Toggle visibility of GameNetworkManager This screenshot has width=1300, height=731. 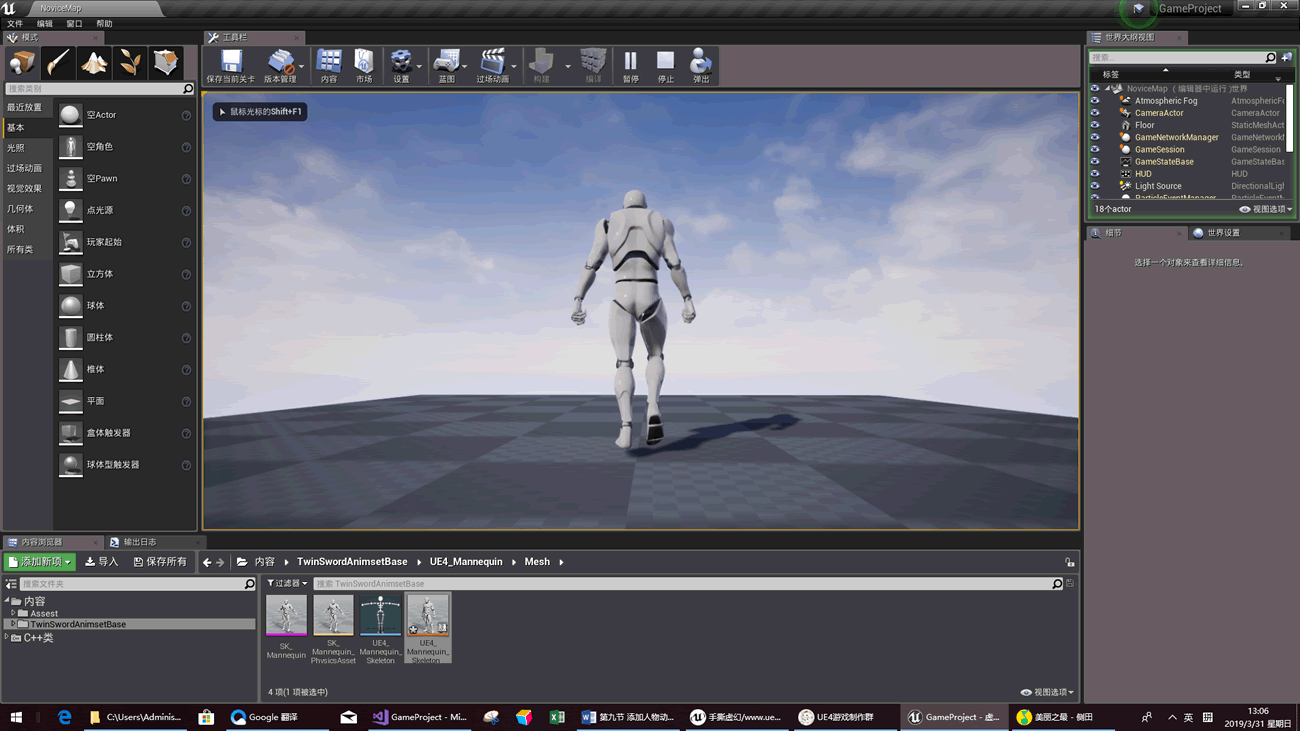click(1095, 137)
